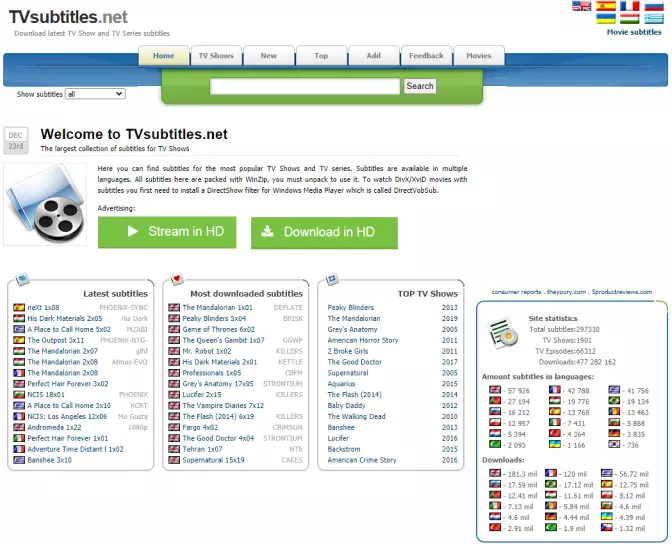Click the Site statistics checklist icon

tap(503, 333)
